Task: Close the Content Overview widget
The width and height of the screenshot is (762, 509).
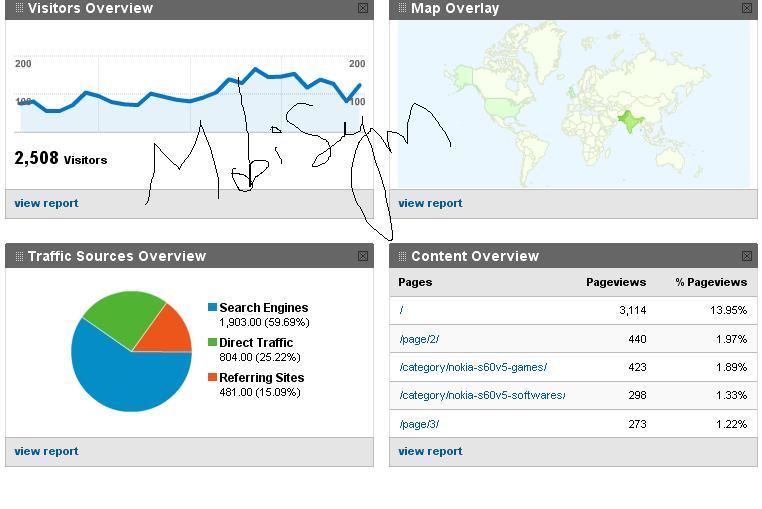Action: (747, 256)
